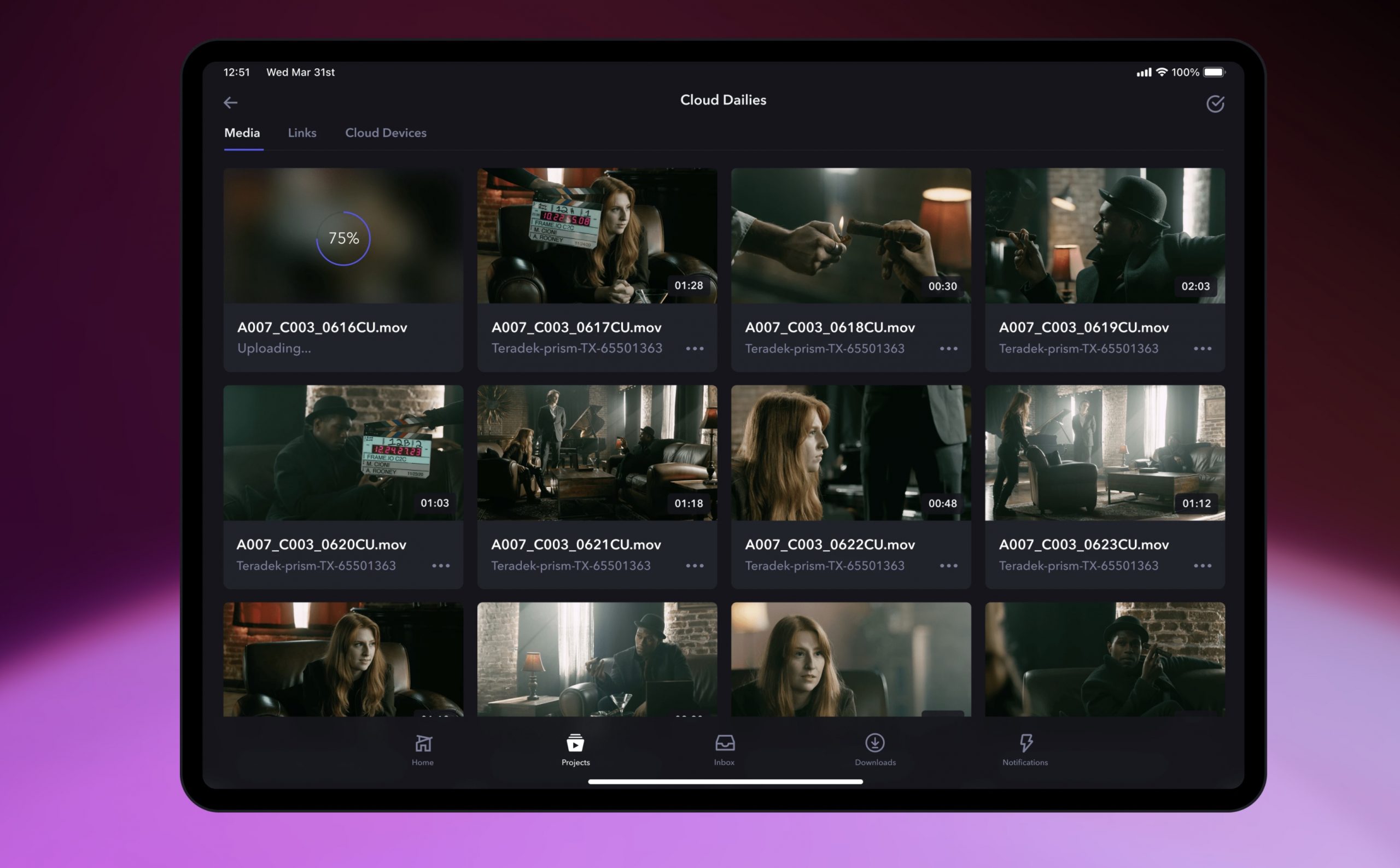The width and height of the screenshot is (1400, 868).
Task: Open the A007_C003_0623CU.mov thumbnail
Action: (1104, 453)
